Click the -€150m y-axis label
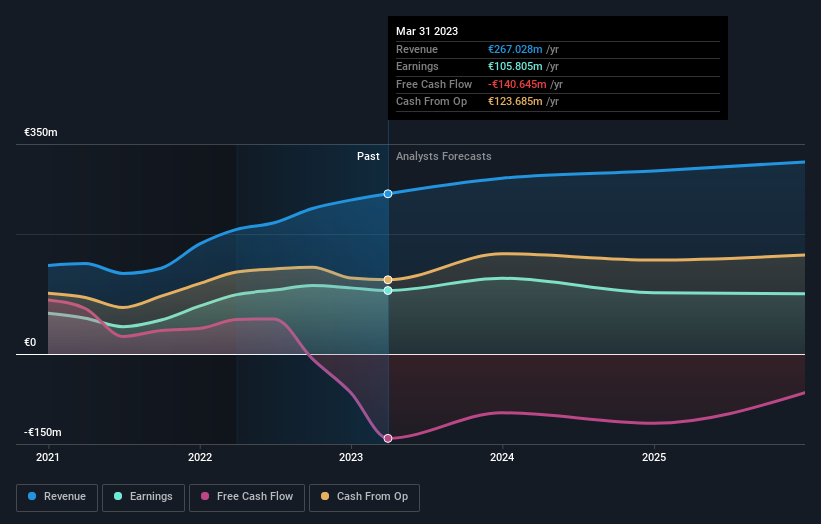821x524 pixels. point(42,432)
